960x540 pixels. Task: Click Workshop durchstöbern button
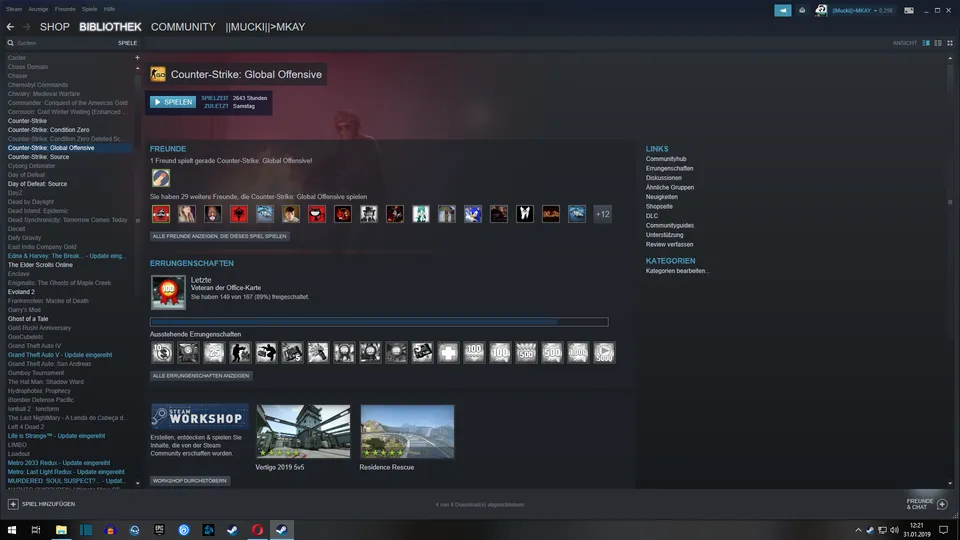[x=190, y=481]
